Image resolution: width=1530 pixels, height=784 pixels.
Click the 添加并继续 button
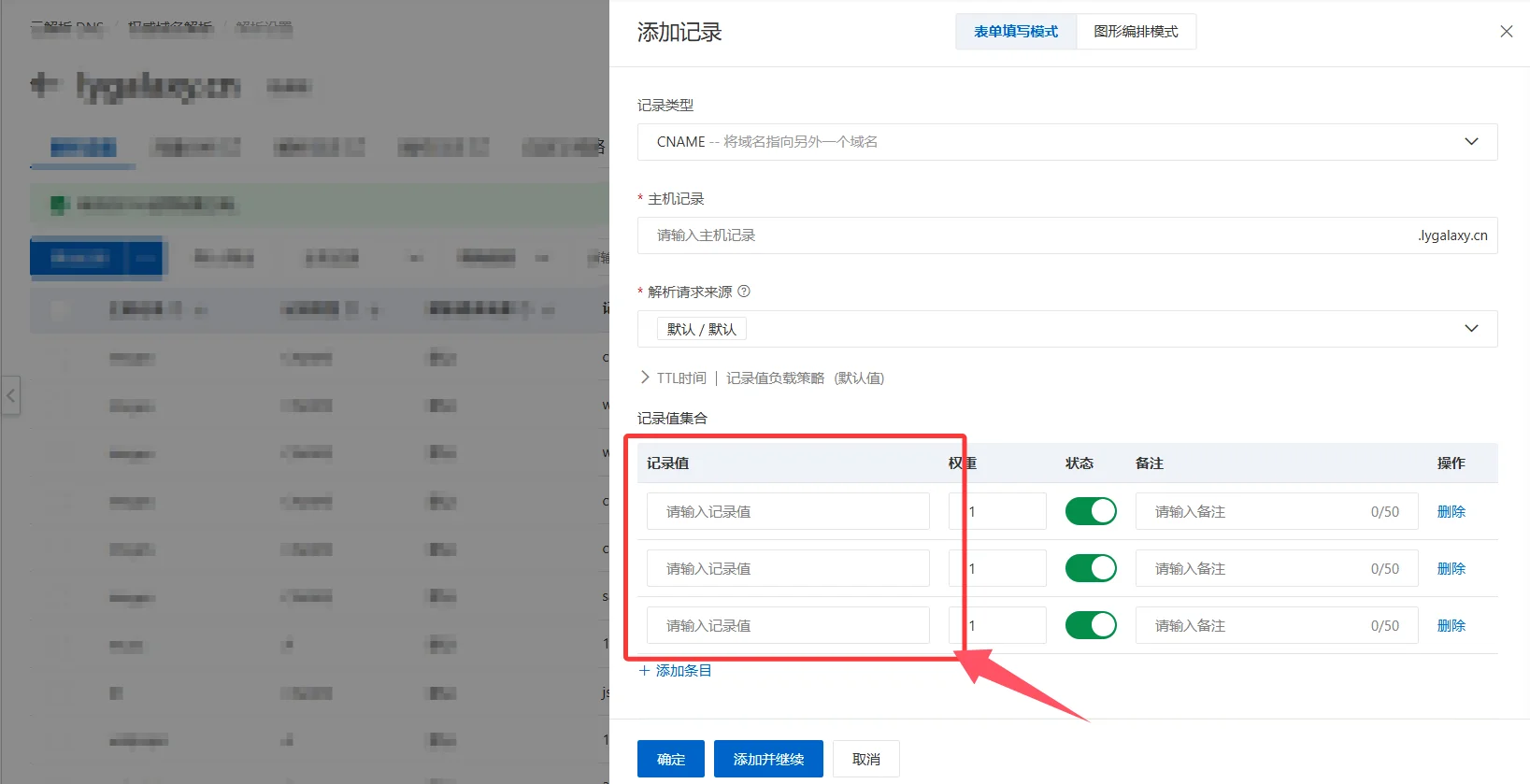pos(768,759)
